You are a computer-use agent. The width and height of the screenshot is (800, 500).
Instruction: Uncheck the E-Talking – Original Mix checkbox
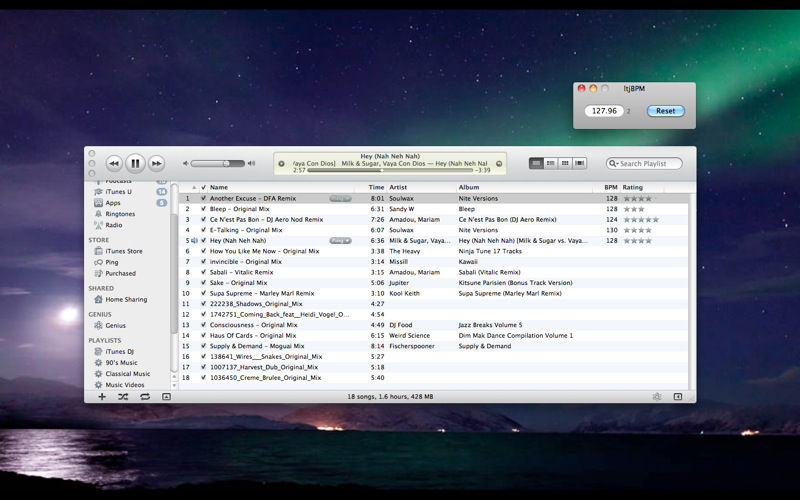[x=204, y=230]
